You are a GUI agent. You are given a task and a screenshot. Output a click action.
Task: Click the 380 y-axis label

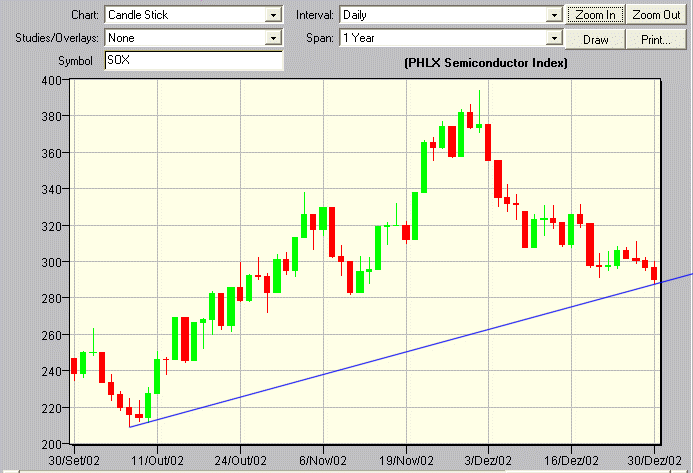pyautogui.click(x=51, y=117)
